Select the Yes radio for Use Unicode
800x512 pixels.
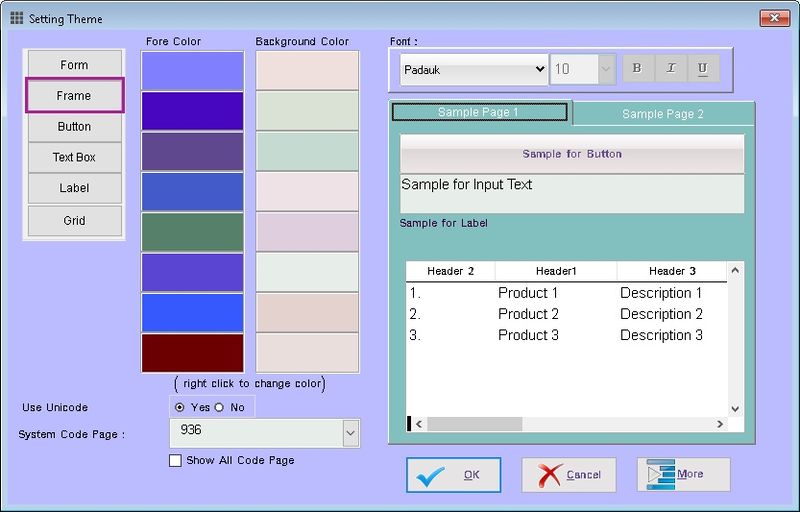tap(180, 407)
